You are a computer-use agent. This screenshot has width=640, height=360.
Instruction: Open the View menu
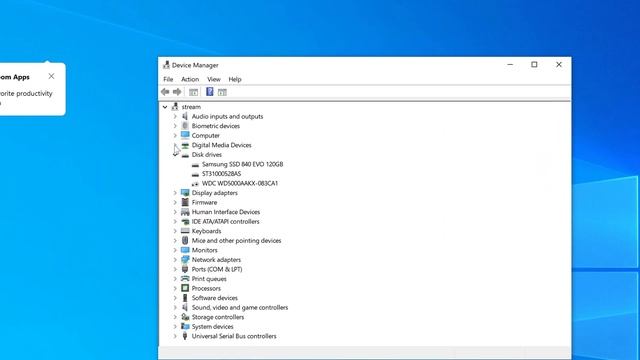(214, 79)
